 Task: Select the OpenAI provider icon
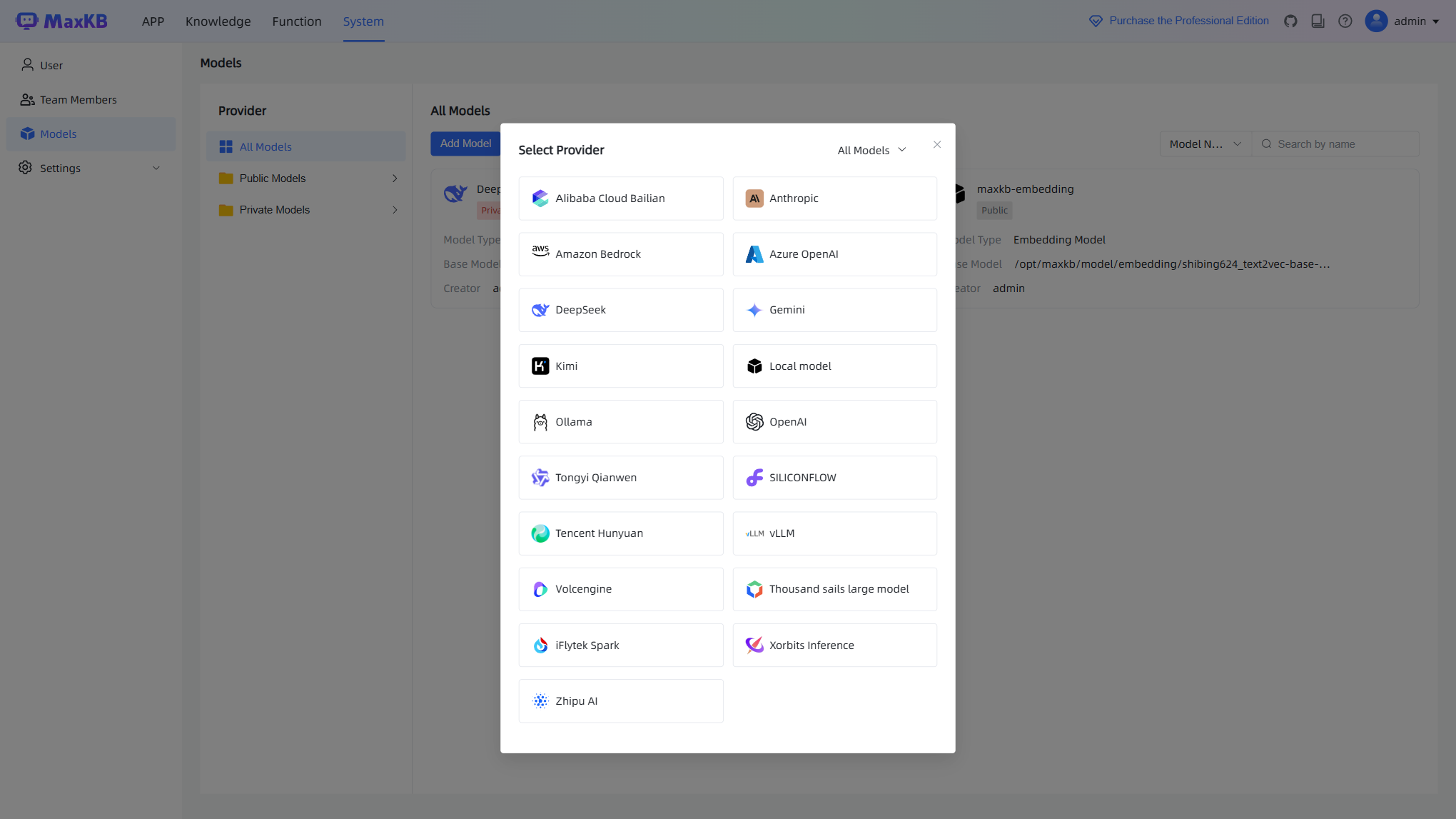[754, 421]
